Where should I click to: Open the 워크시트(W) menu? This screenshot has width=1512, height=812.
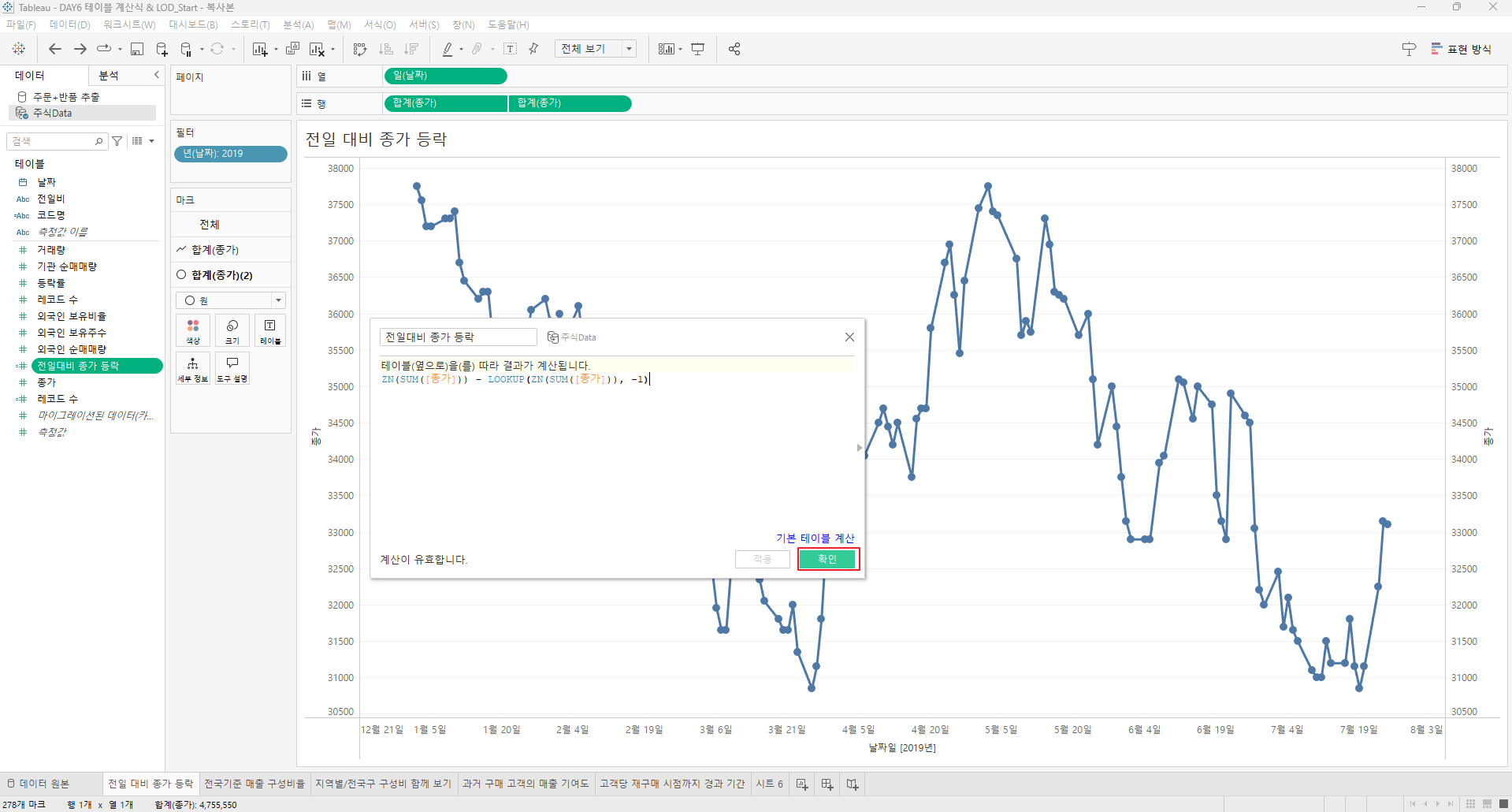(129, 24)
